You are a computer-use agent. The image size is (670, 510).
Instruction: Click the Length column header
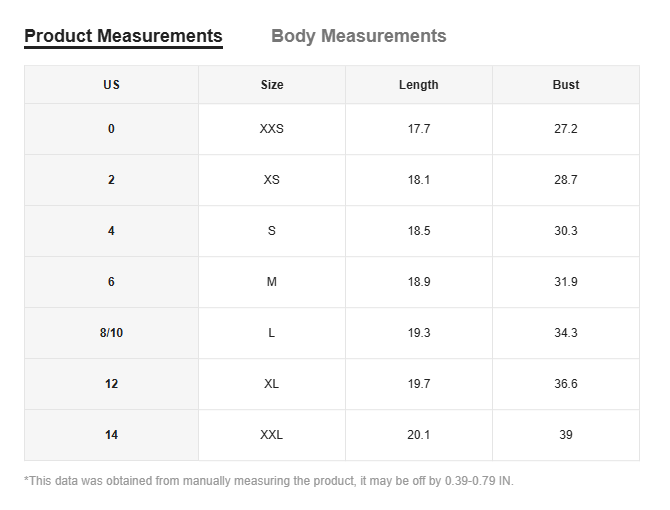click(x=418, y=85)
